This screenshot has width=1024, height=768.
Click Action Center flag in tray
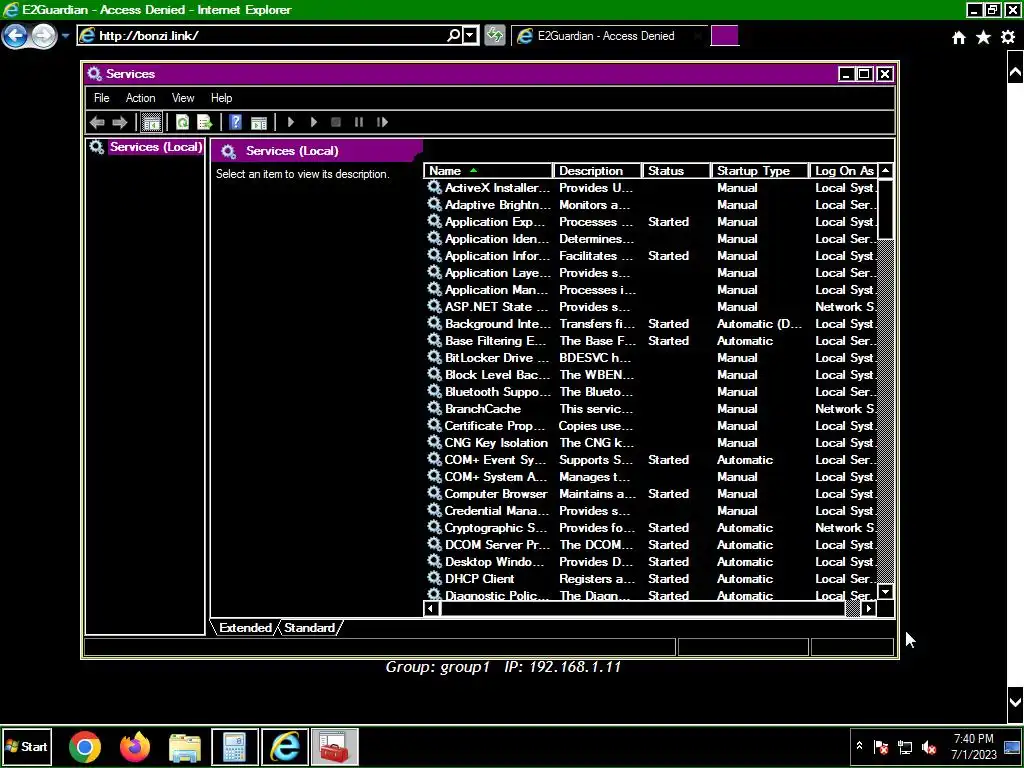click(x=881, y=747)
